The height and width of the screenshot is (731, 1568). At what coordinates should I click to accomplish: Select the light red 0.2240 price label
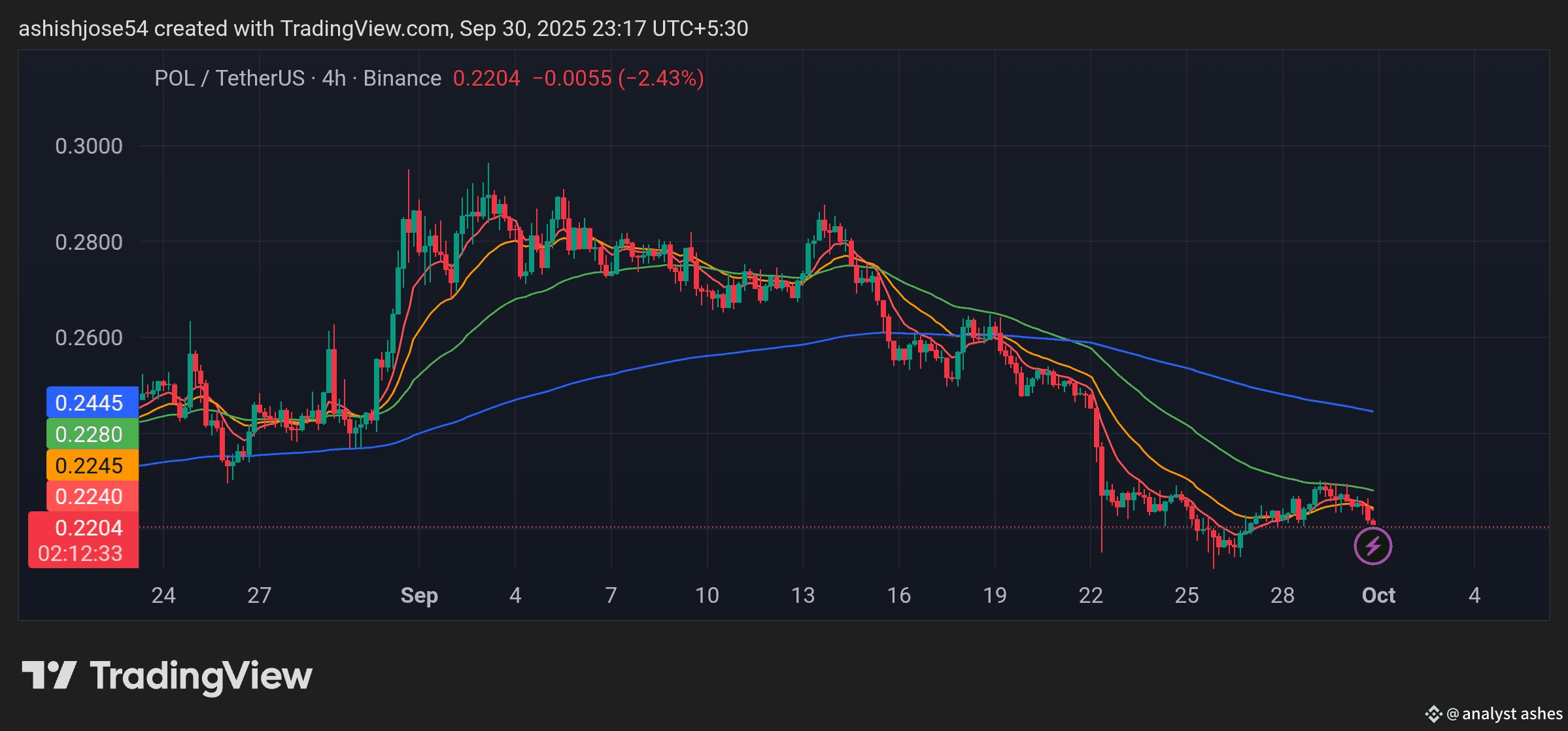(92, 496)
